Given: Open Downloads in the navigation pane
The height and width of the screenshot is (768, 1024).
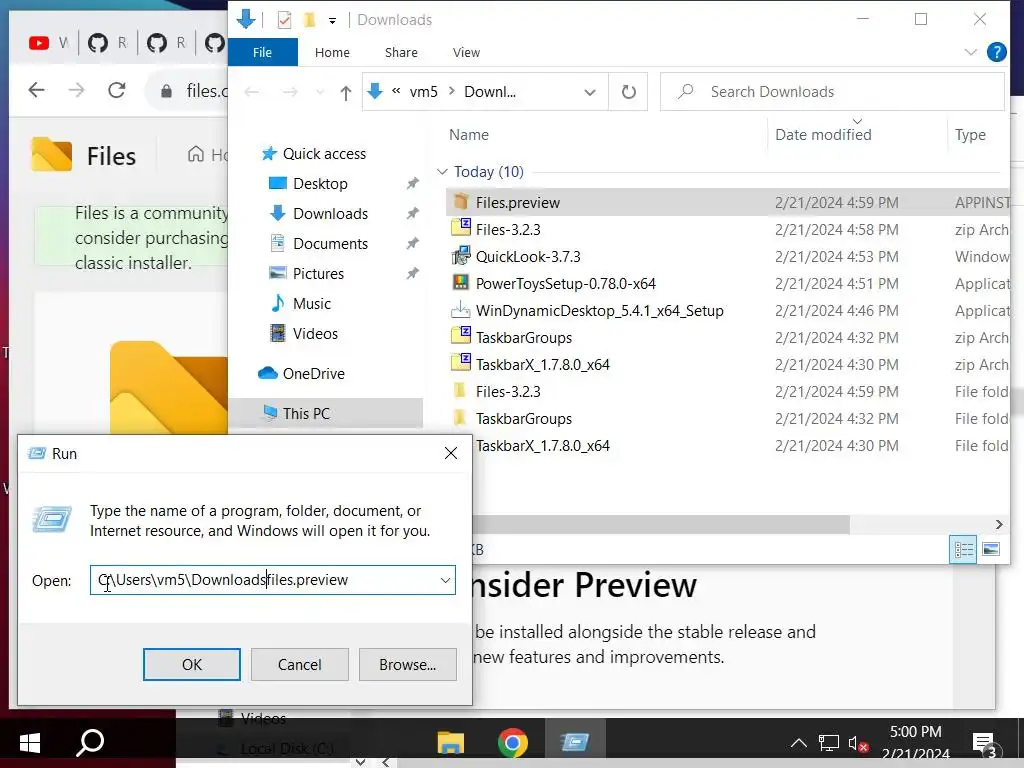Looking at the screenshot, I should point(330,214).
